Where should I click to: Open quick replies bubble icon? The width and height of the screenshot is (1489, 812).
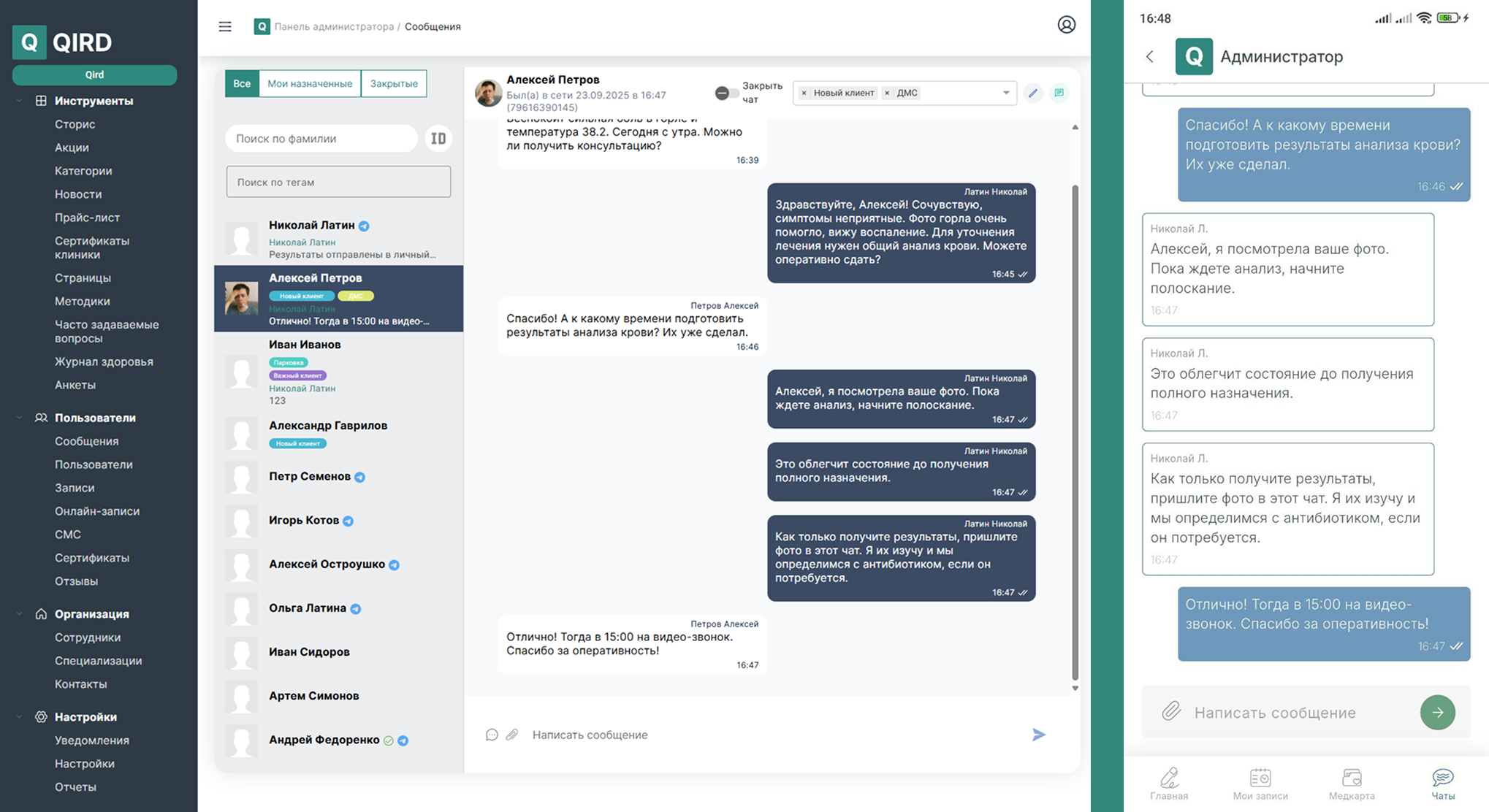coord(492,735)
